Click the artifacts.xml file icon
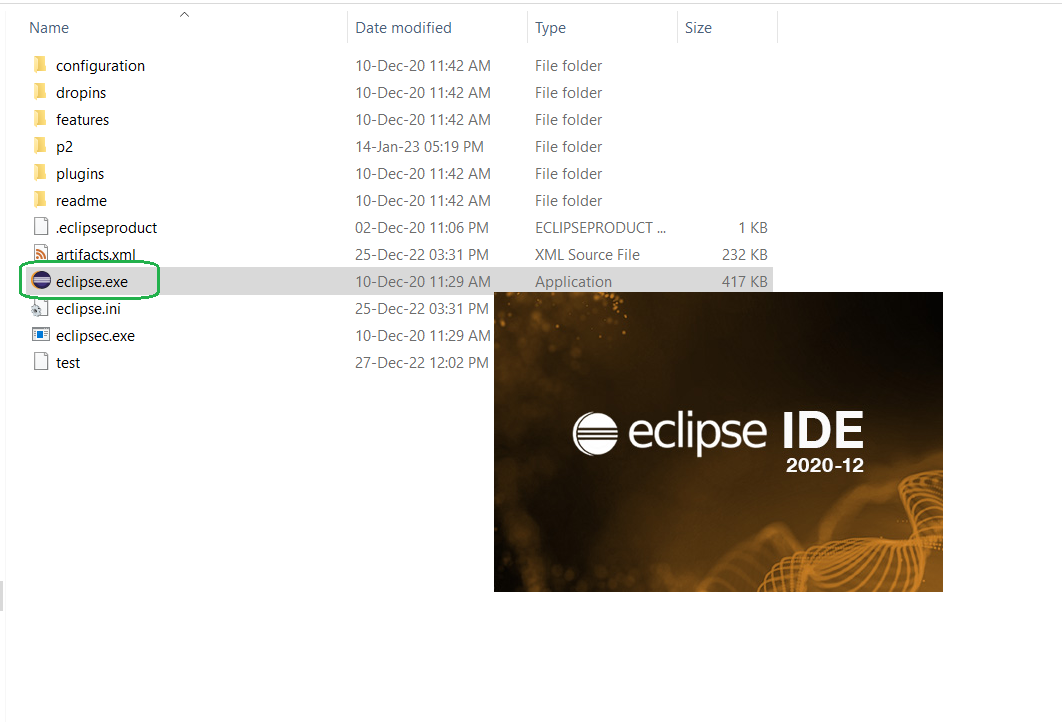Image resolution: width=1062 pixels, height=722 pixels. 41,254
